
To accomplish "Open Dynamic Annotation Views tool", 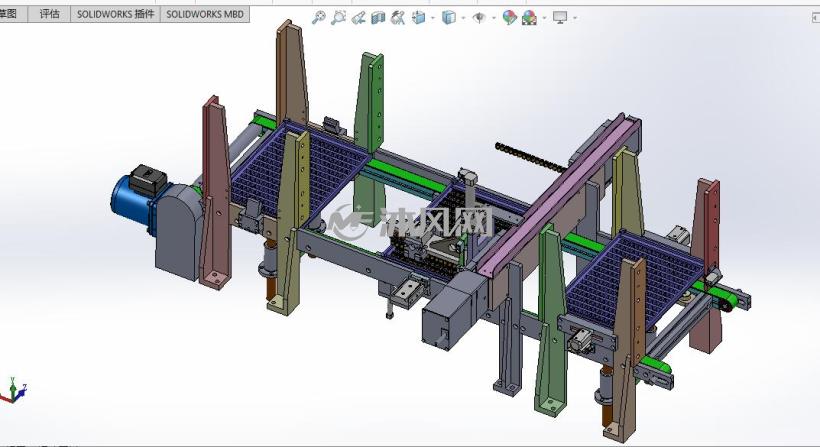I will coord(398,18).
